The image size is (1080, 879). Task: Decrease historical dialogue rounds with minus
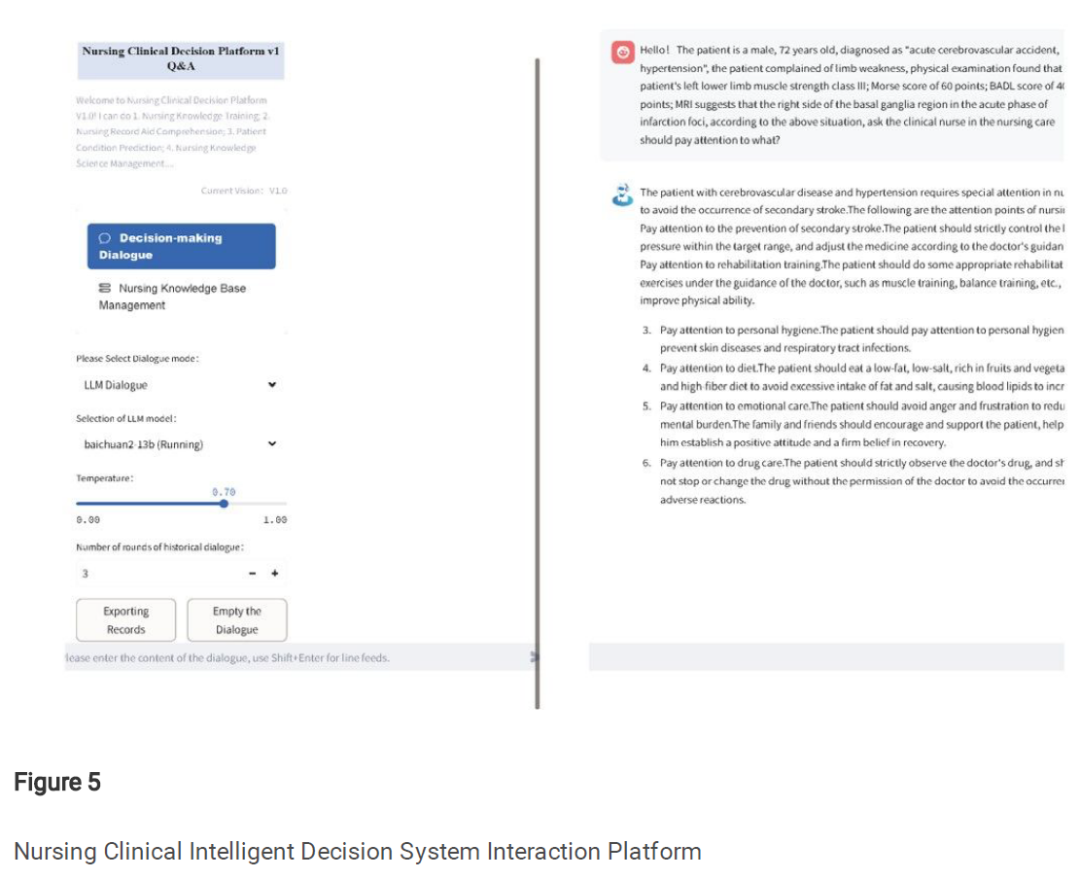coord(252,573)
